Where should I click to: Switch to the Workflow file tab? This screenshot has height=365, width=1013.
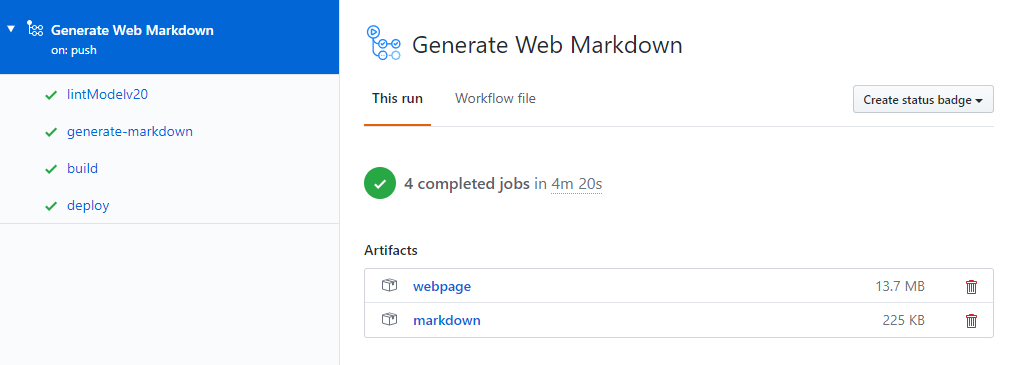495,99
